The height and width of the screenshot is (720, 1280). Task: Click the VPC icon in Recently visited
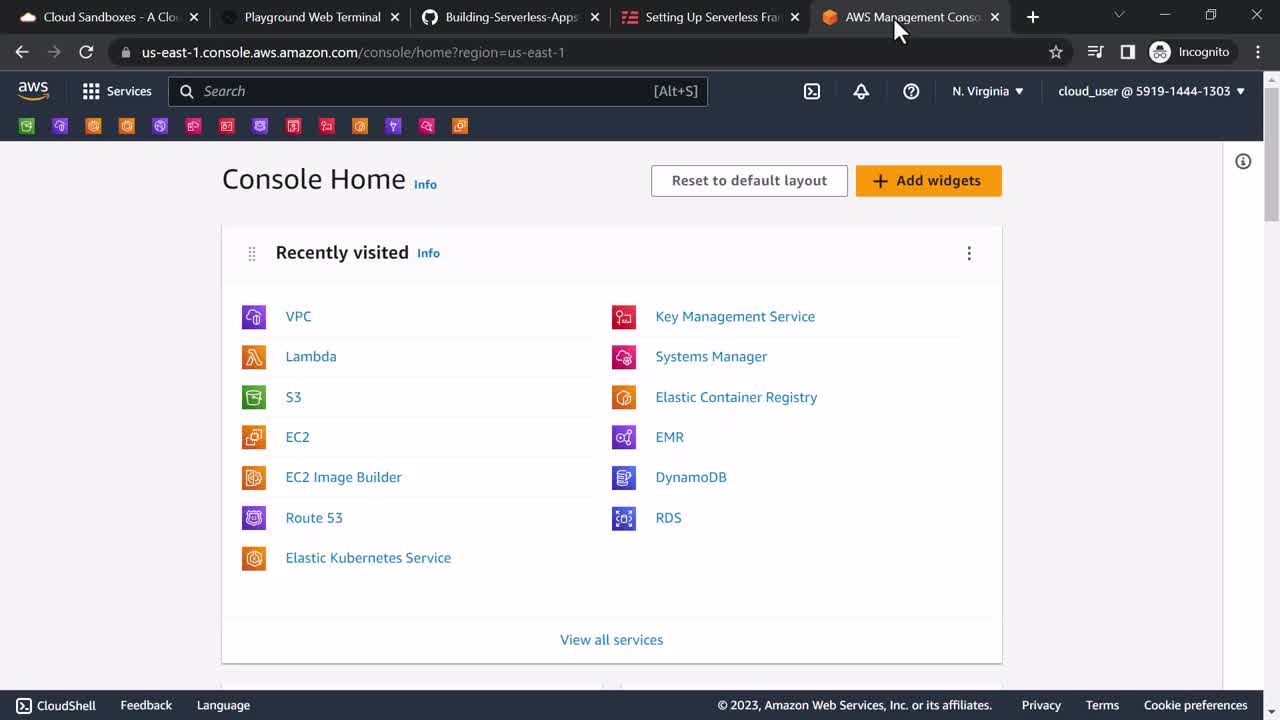254,317
